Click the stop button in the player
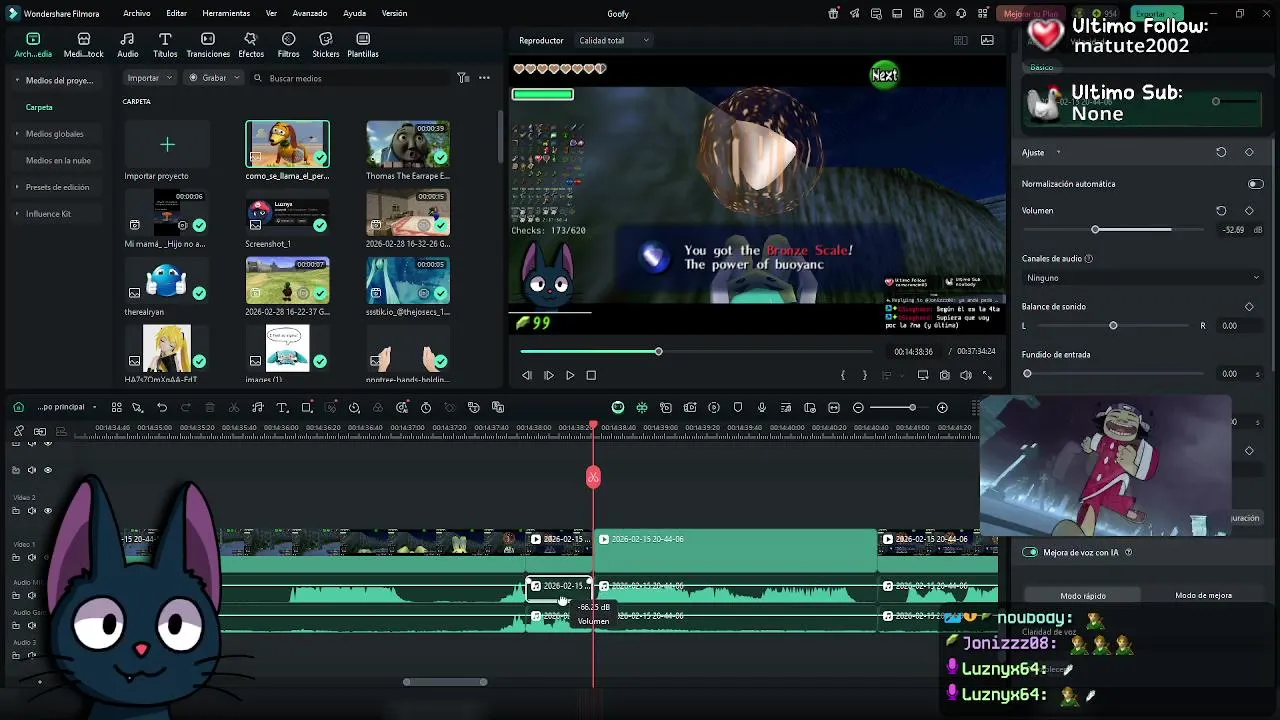1280x720 pixels. pos(591,375)
